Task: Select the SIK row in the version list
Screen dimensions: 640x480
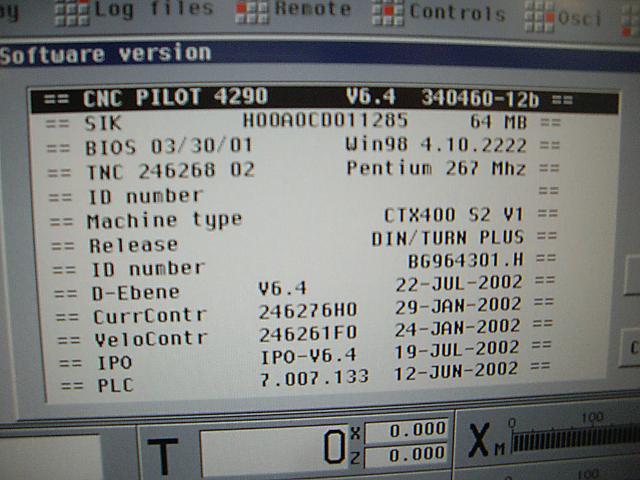Action: click(x=308, y=122)
